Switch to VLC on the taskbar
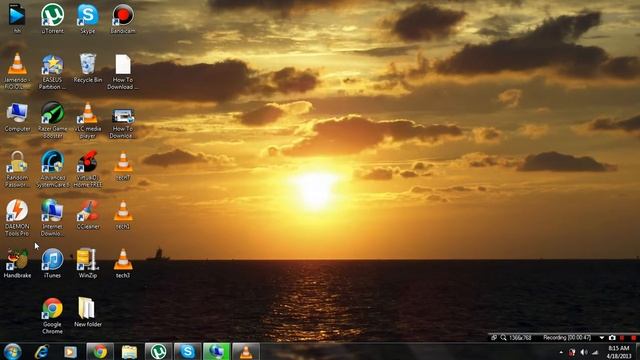Image resolution: width=640 pixels, height=360 pixels. pyautogui.click(x=246, y=351)
